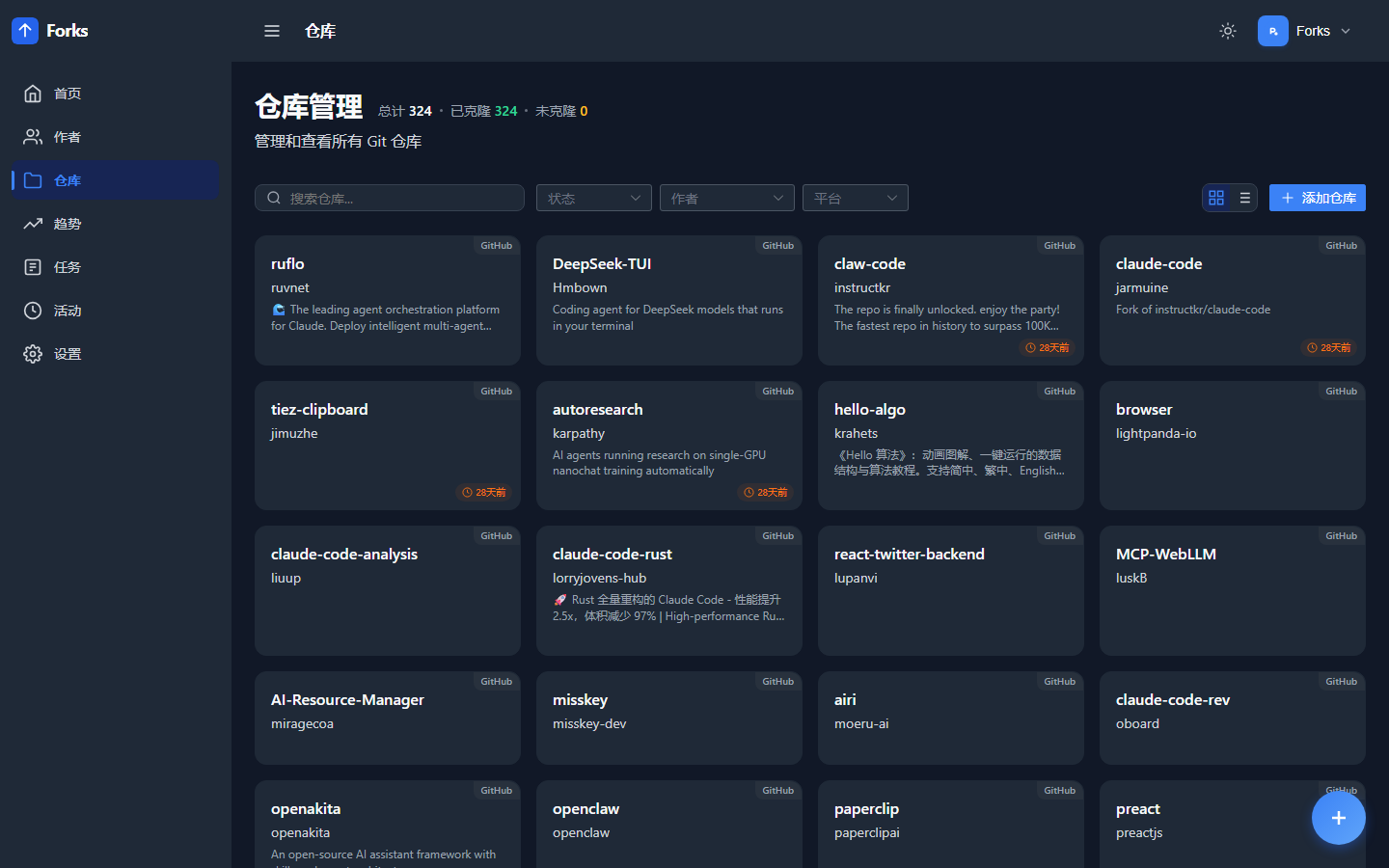
Task: Click the home icon beside 首页
Action: (33, 94)
